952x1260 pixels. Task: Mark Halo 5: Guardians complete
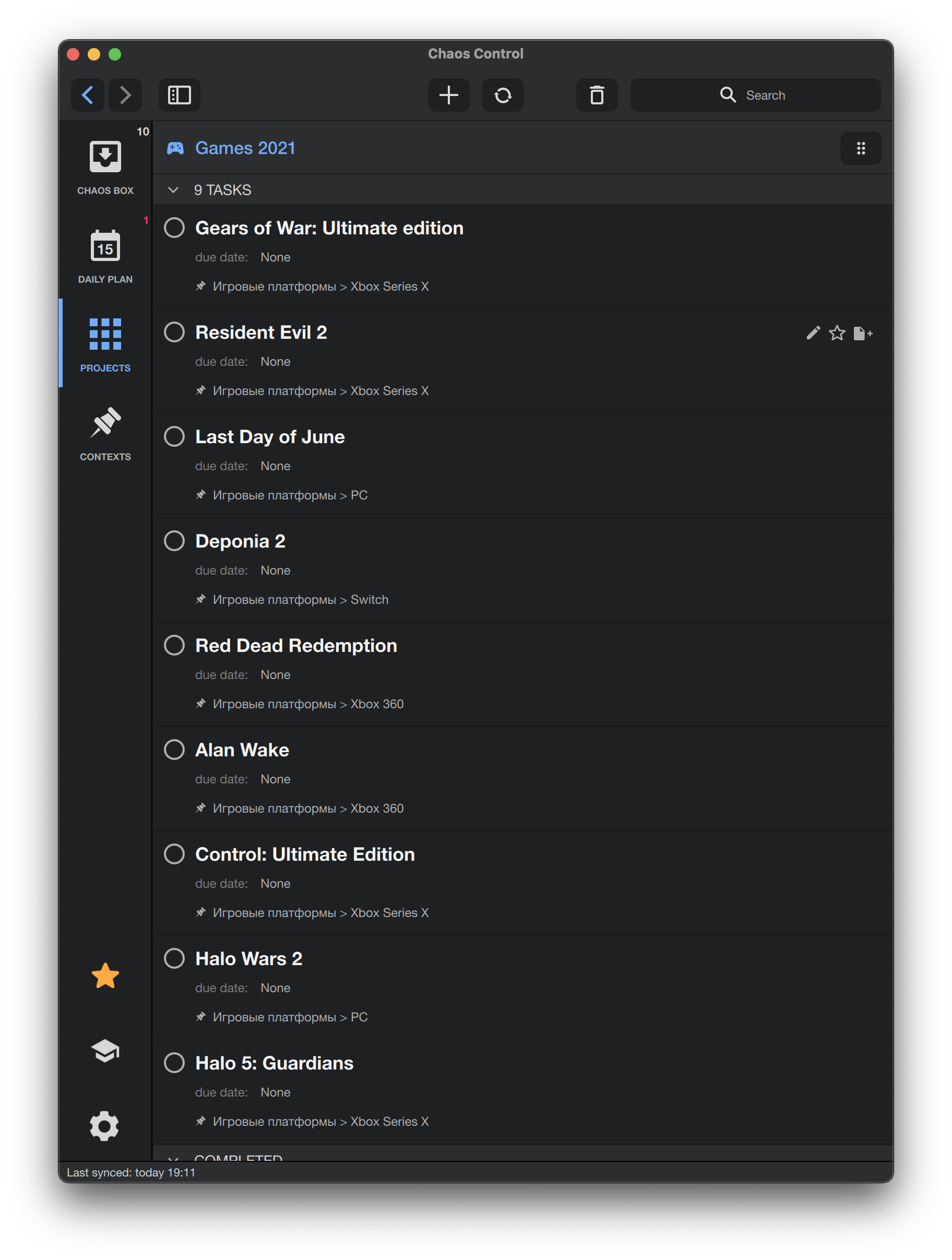pyautogui.click(x=174, y=1062)
